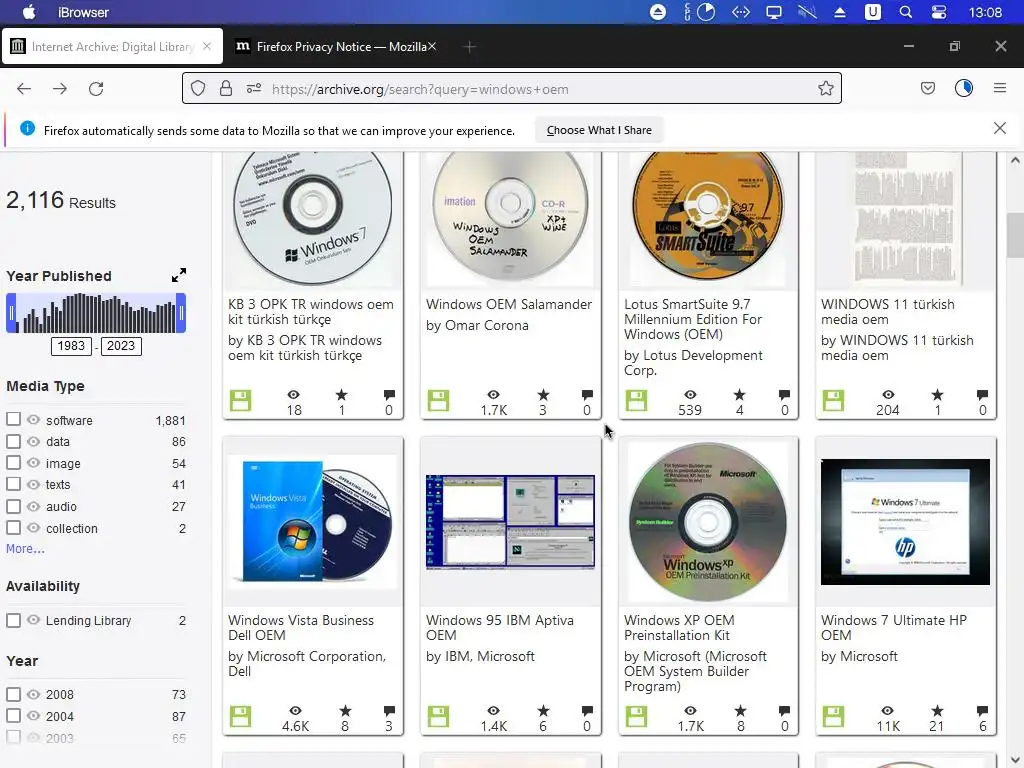The width and height of the screenshot is (1024, 768).
Task: Open the Firefox hamburger menu
Action: pyautogui.click(x=1000, y=88)
